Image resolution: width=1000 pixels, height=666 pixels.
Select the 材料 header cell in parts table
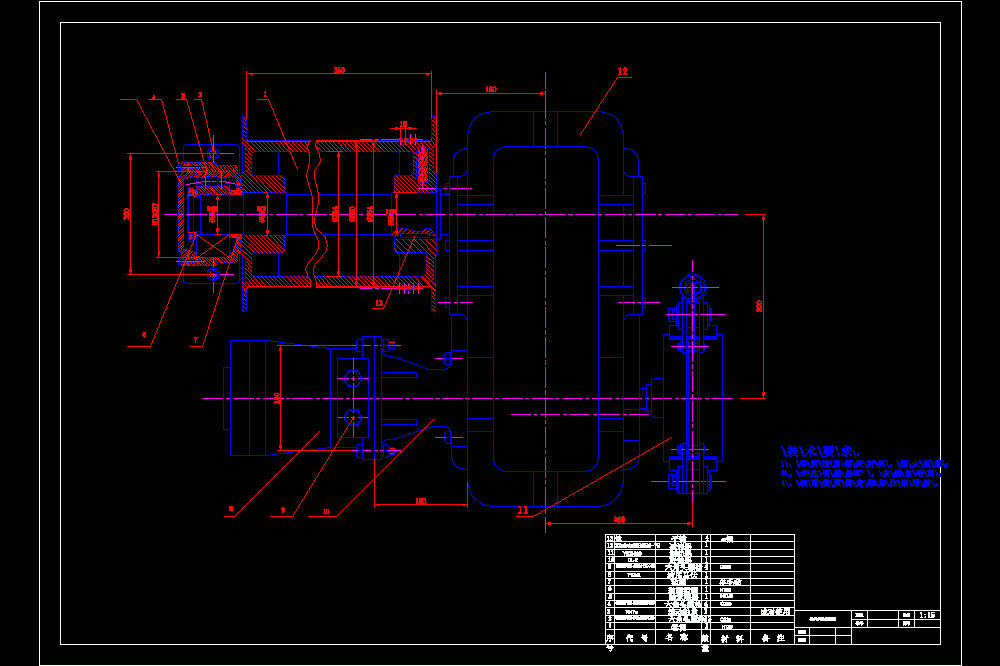732,638
